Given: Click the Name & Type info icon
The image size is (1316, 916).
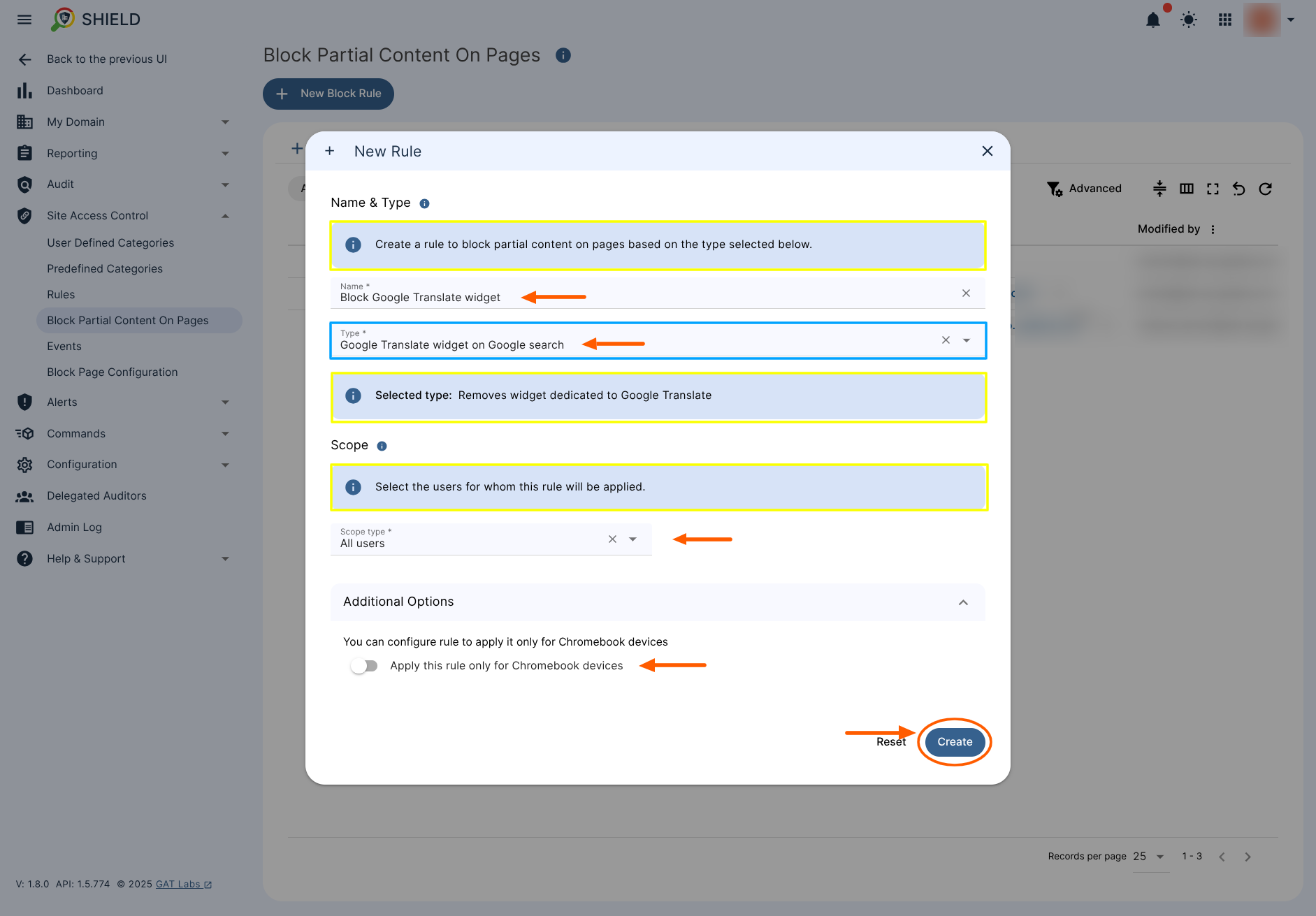Looking at the screenshot, I should (x=424, y=203).
